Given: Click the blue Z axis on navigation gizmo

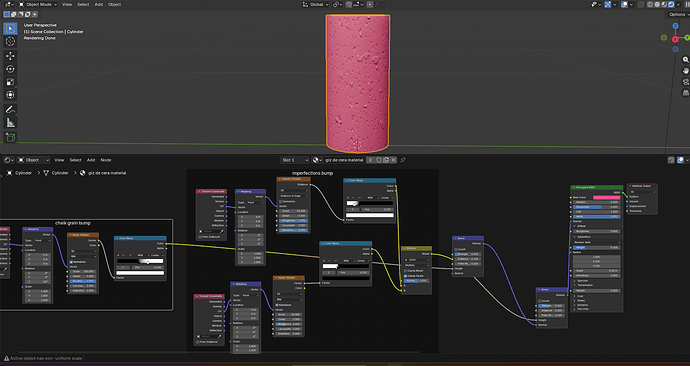Looking at the screenshot, I should (675, 26).
